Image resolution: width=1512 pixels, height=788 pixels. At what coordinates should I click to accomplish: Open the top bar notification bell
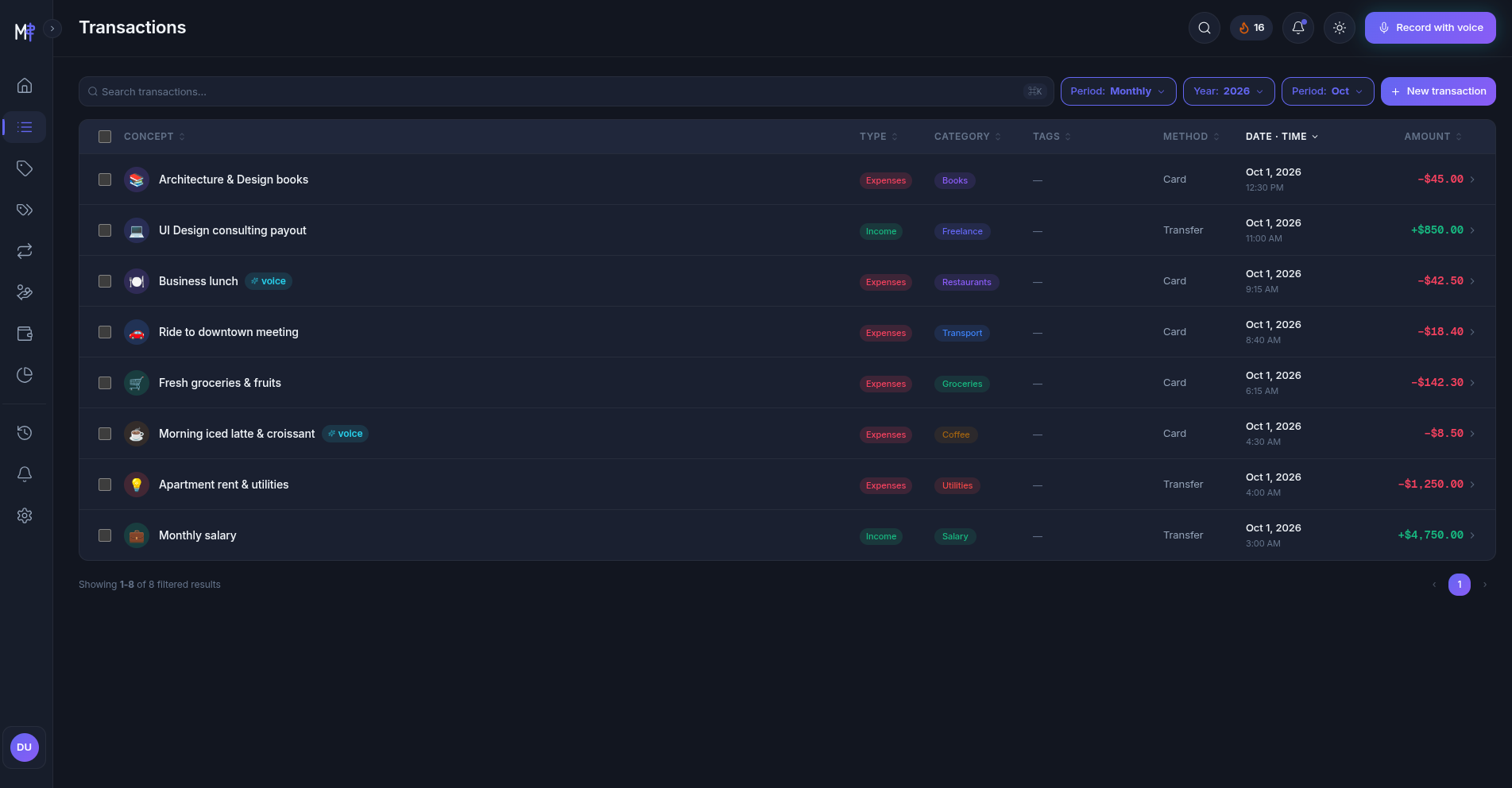click(1298, 28)
